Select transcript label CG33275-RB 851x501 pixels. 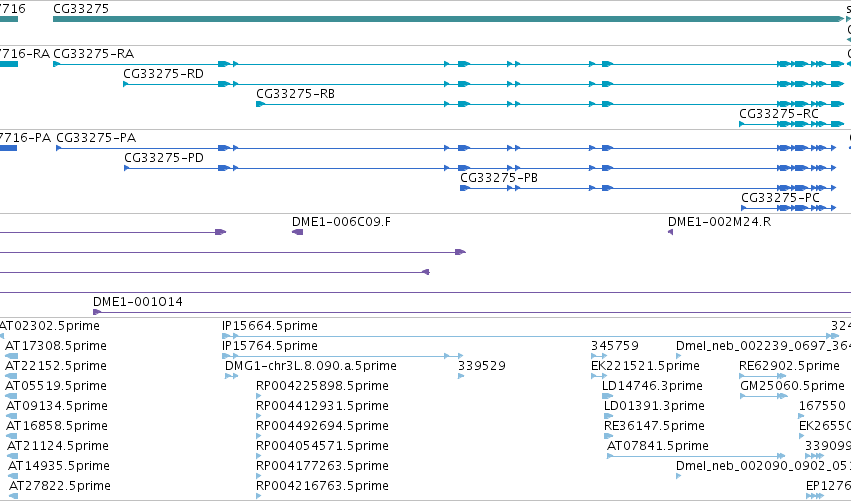(x=295, y=94)
